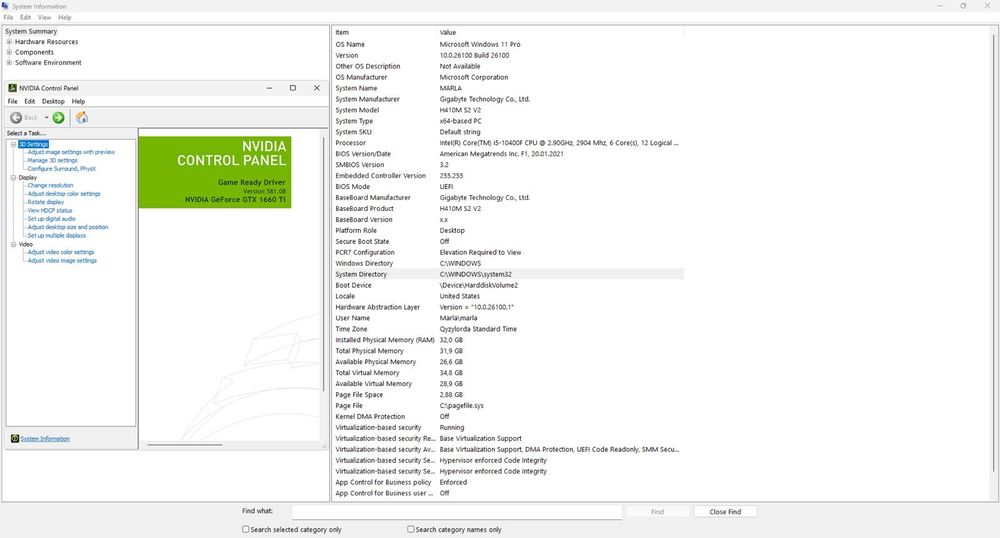Select 'Manage 3D settings' task

coord(52,161)
